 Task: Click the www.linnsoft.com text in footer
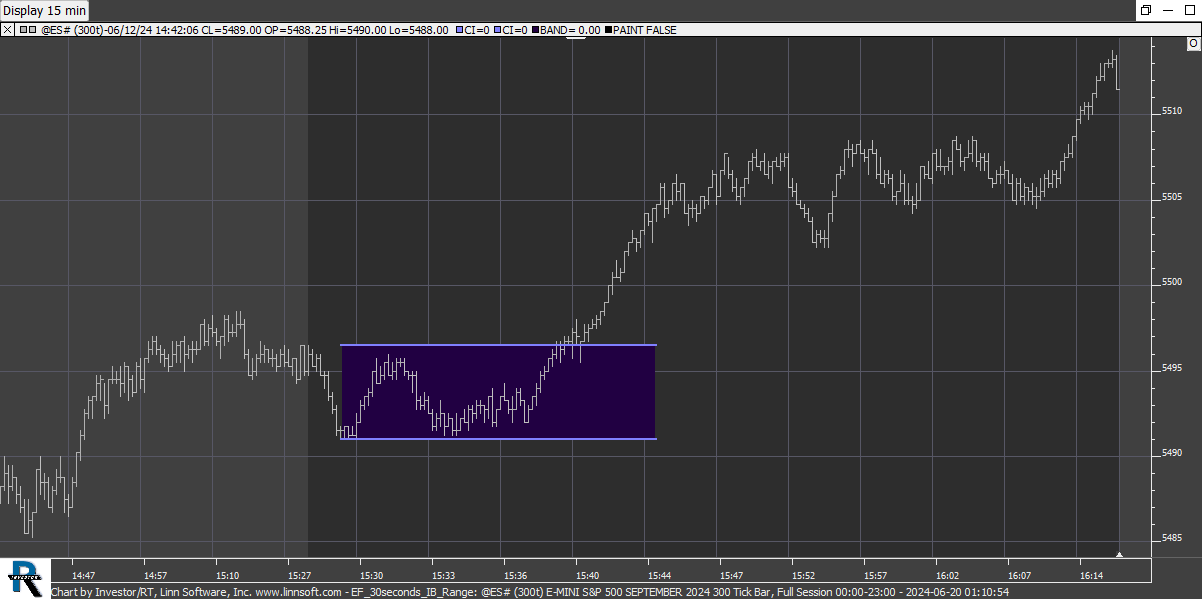point(296,592)
